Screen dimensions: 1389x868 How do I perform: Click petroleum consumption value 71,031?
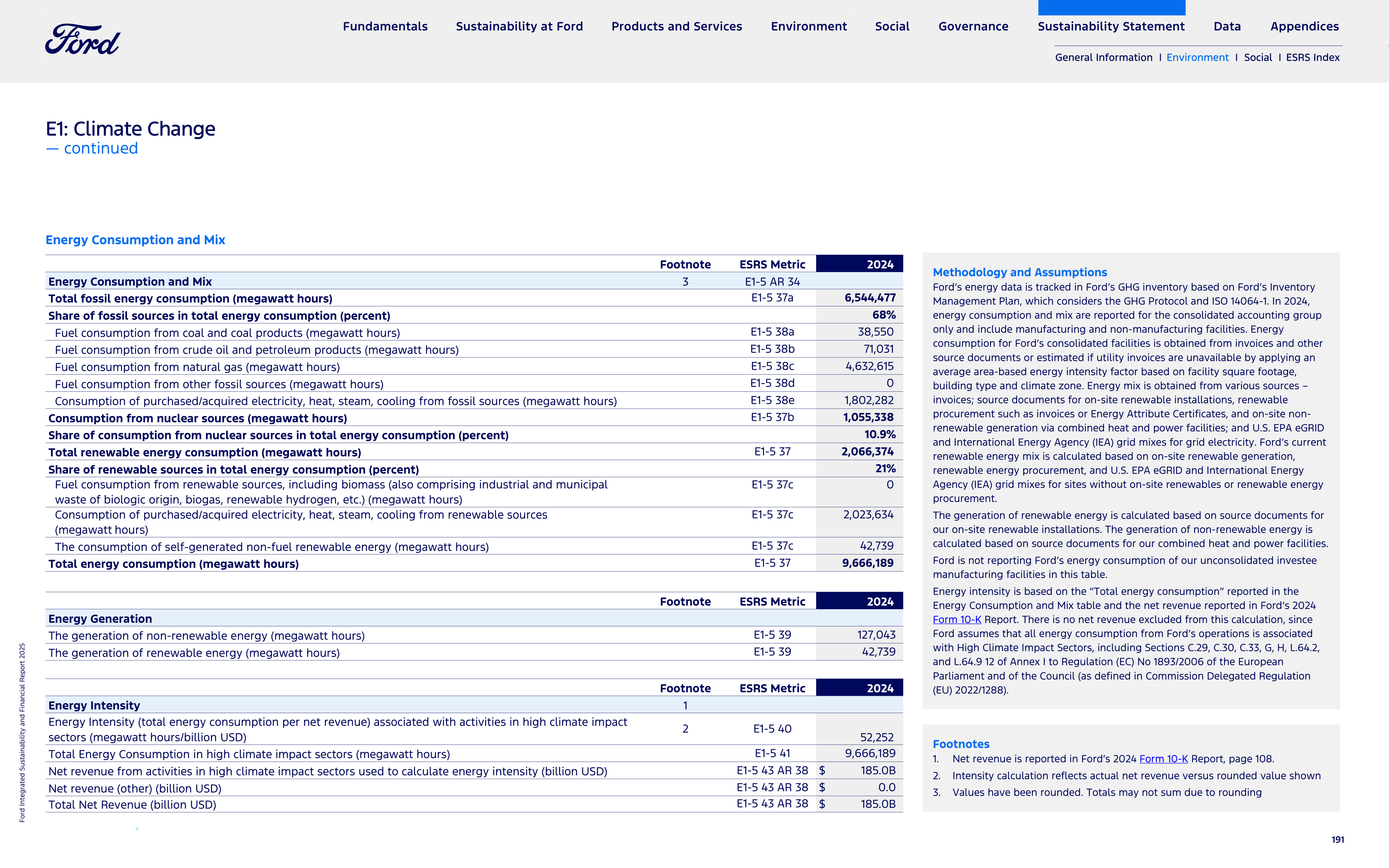pyautogui.click(x=879, y=349)
